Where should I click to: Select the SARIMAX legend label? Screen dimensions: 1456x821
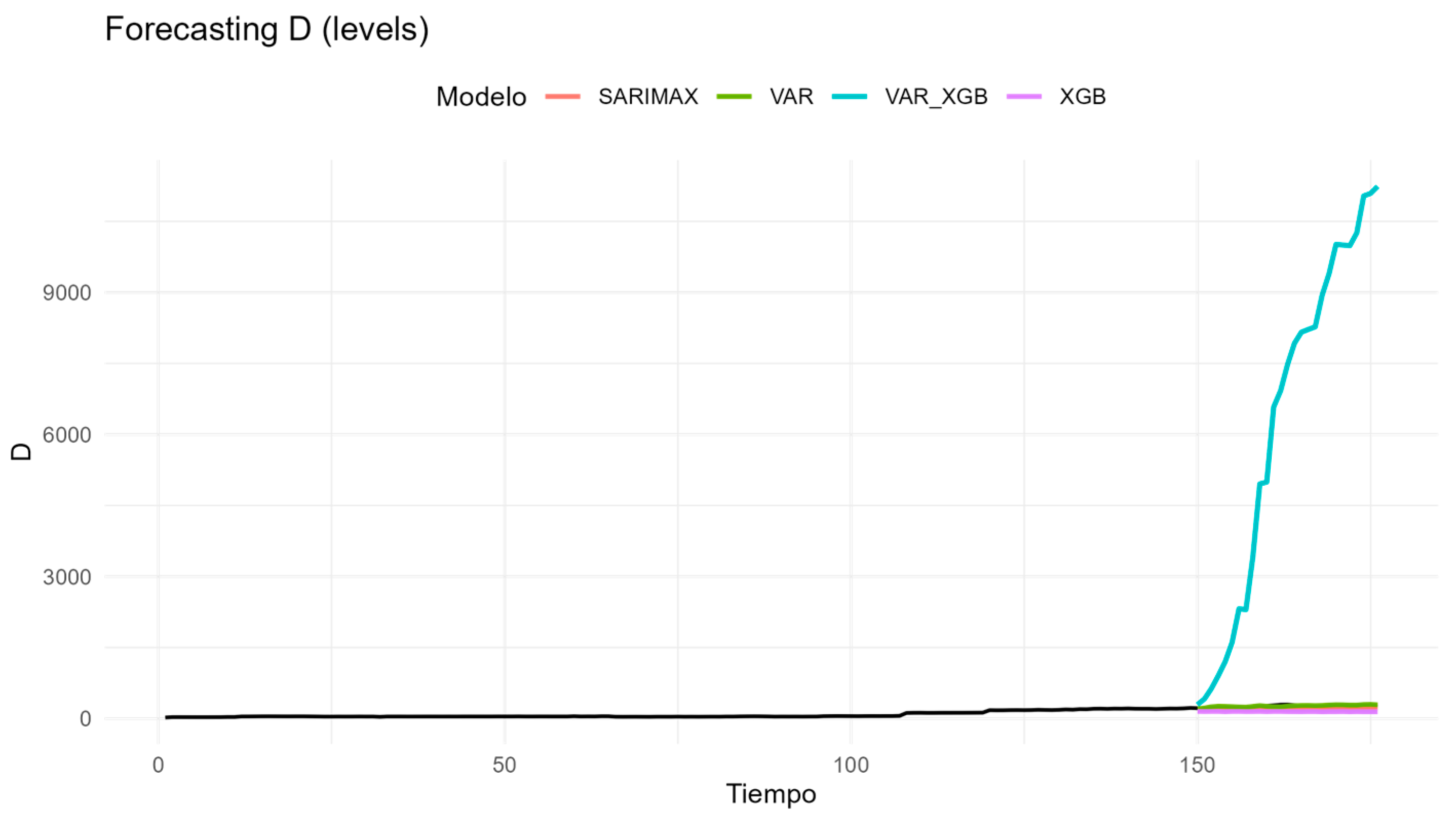[x=648, y=97]
